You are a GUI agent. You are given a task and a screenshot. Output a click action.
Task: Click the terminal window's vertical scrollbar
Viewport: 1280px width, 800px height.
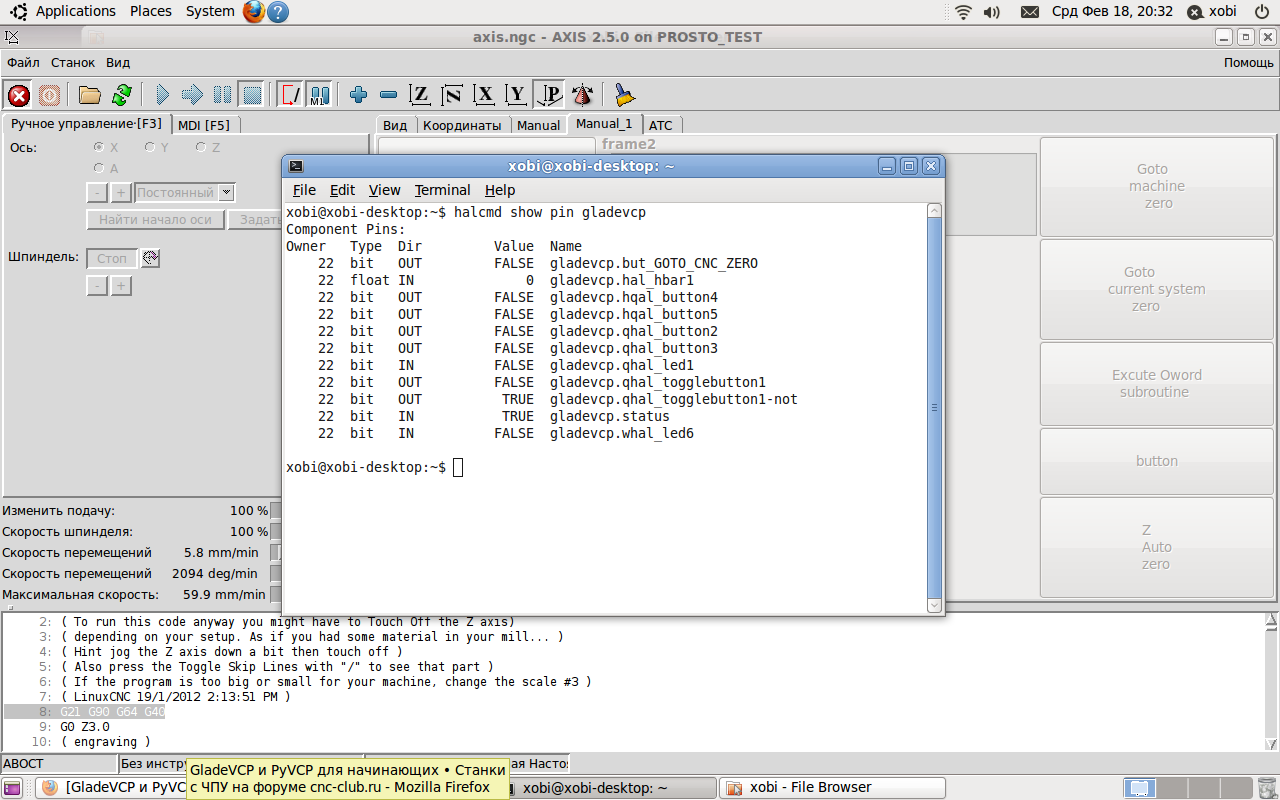click(934, 408)
